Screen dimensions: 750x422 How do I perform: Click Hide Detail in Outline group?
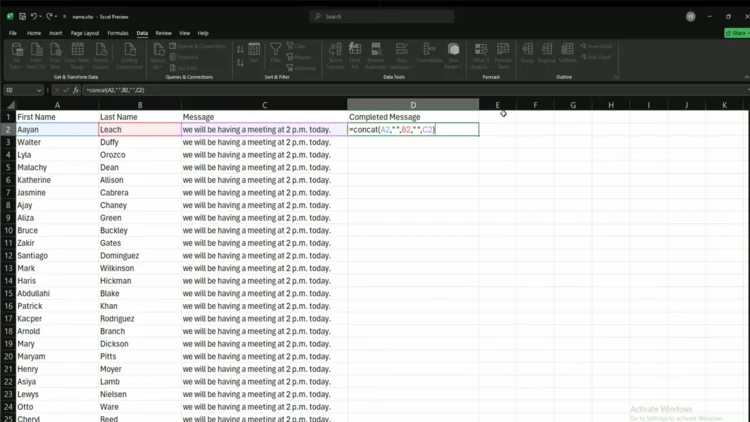595,57
